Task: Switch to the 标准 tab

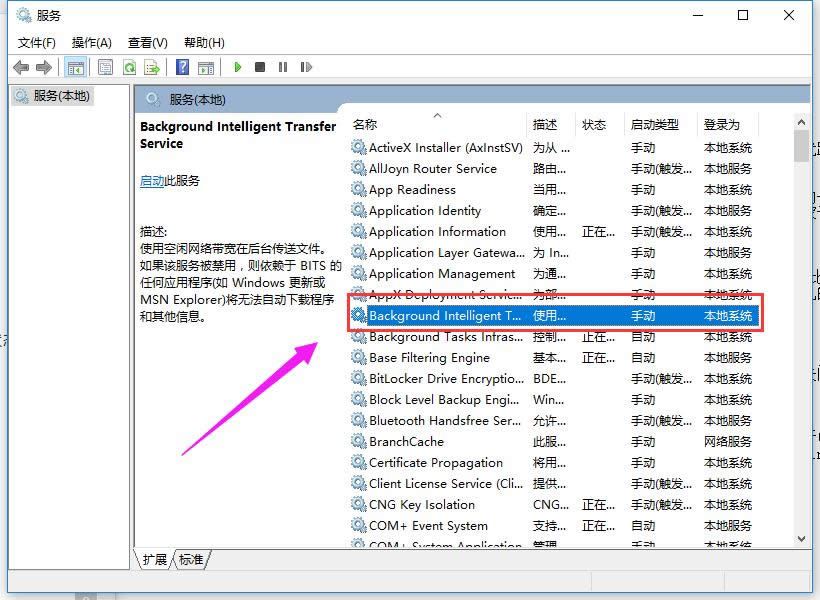Action: (x=191, y=560)
